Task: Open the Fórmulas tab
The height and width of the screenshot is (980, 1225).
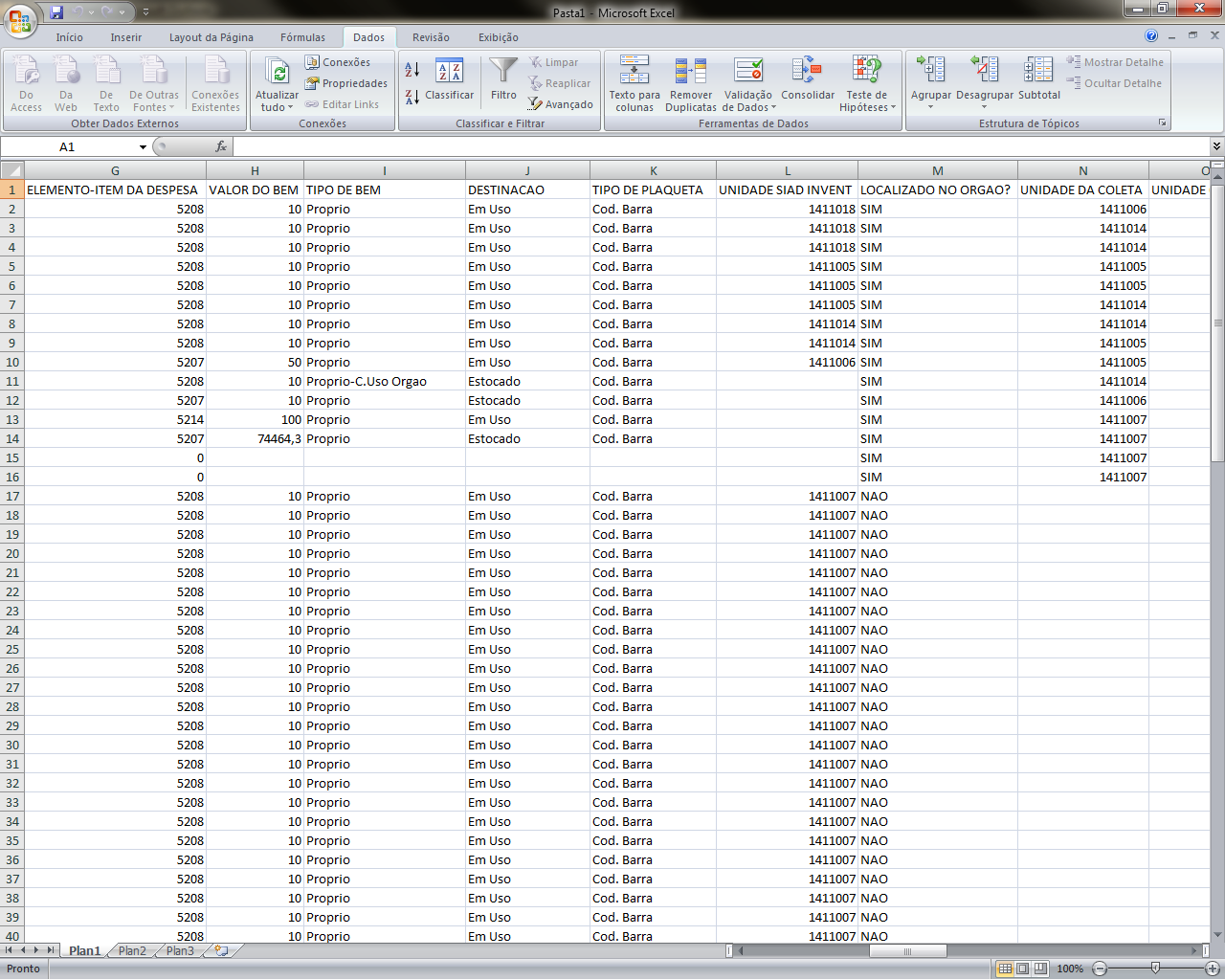Action: (x=302, y=37)
